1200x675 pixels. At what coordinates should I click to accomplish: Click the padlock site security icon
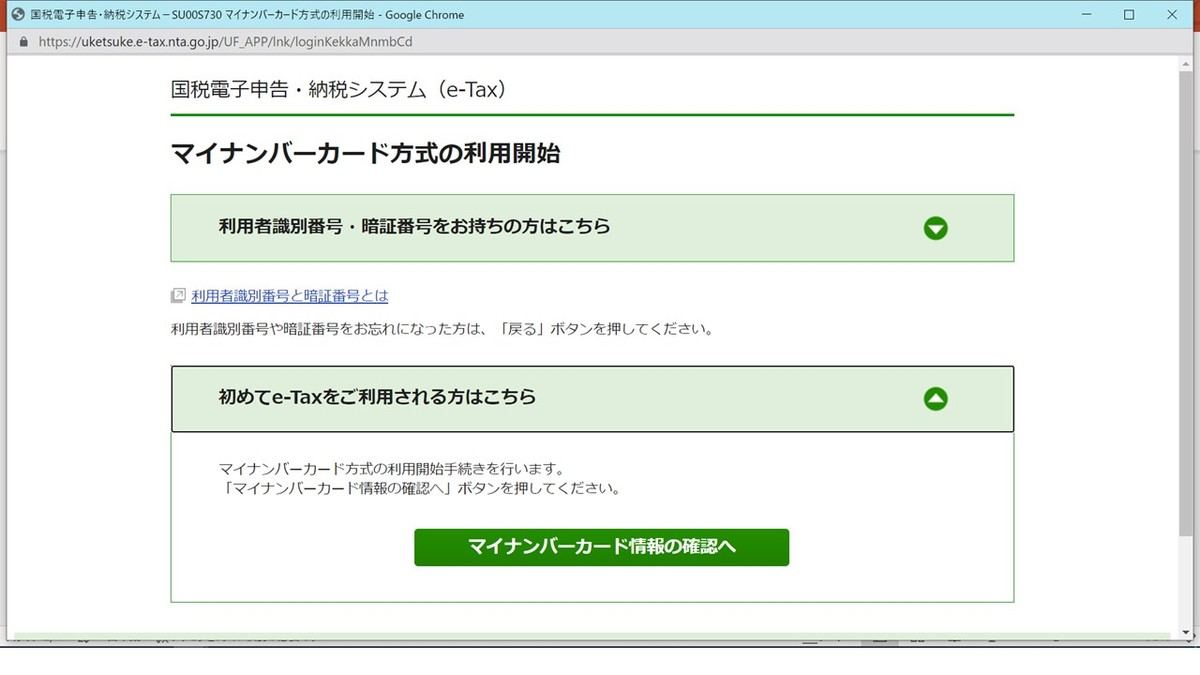click(25, 42)
